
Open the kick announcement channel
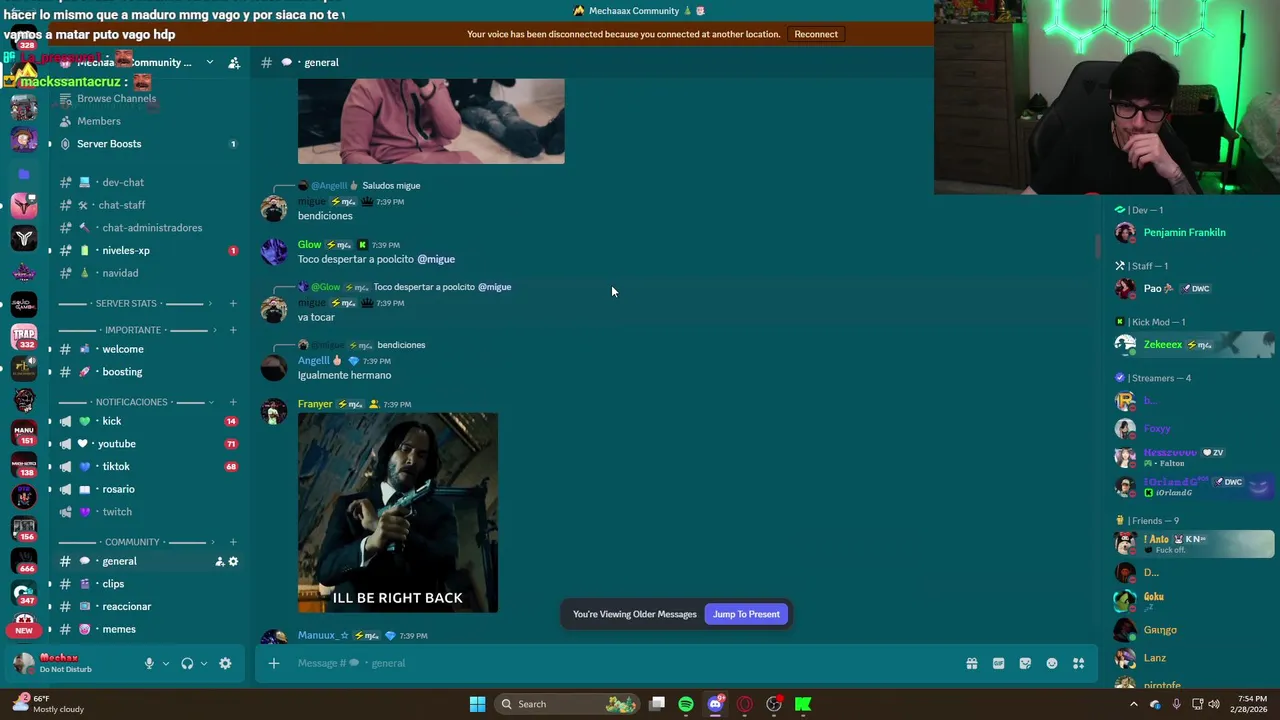147,421
